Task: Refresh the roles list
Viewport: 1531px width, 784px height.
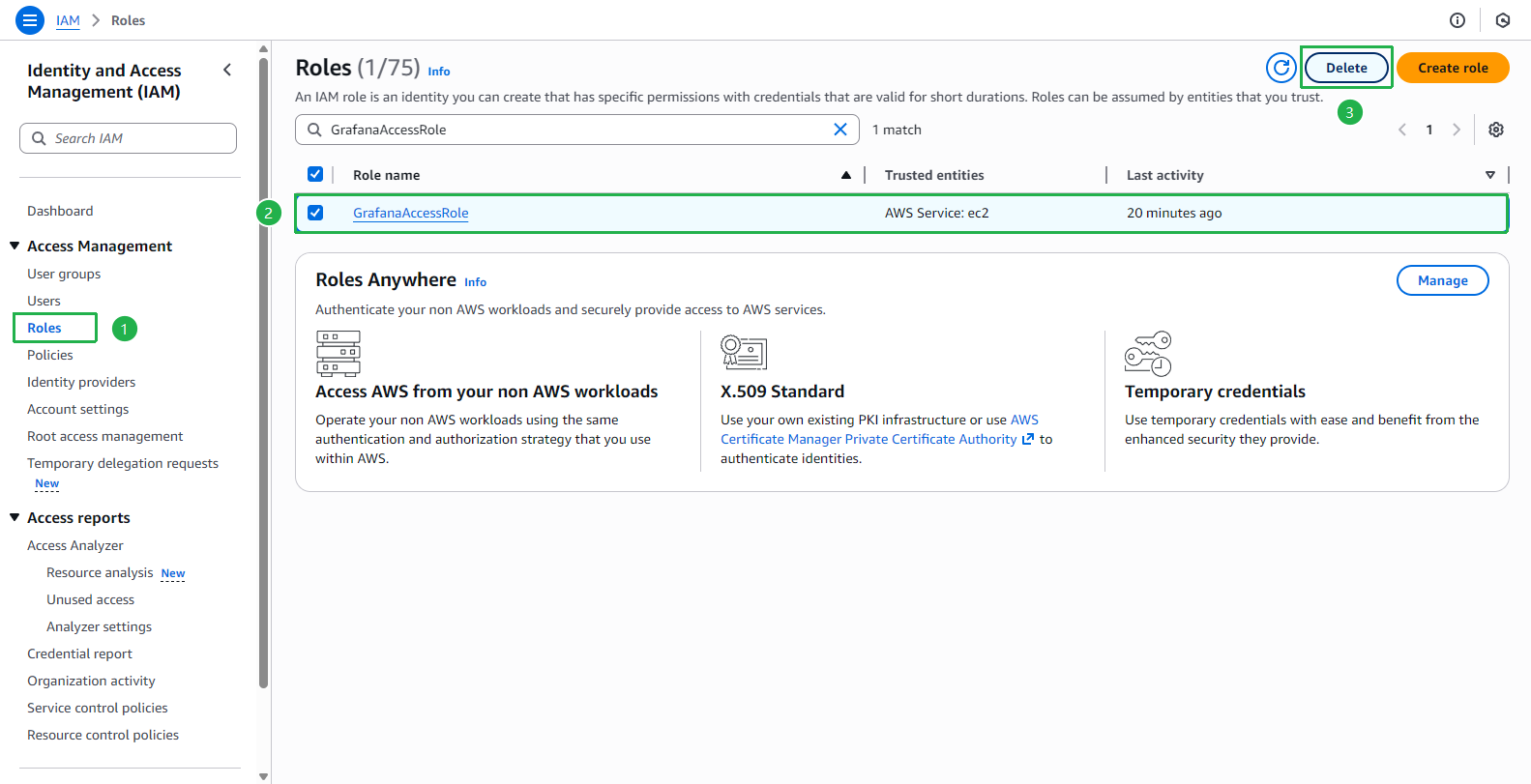Action: pos(1281,68)
